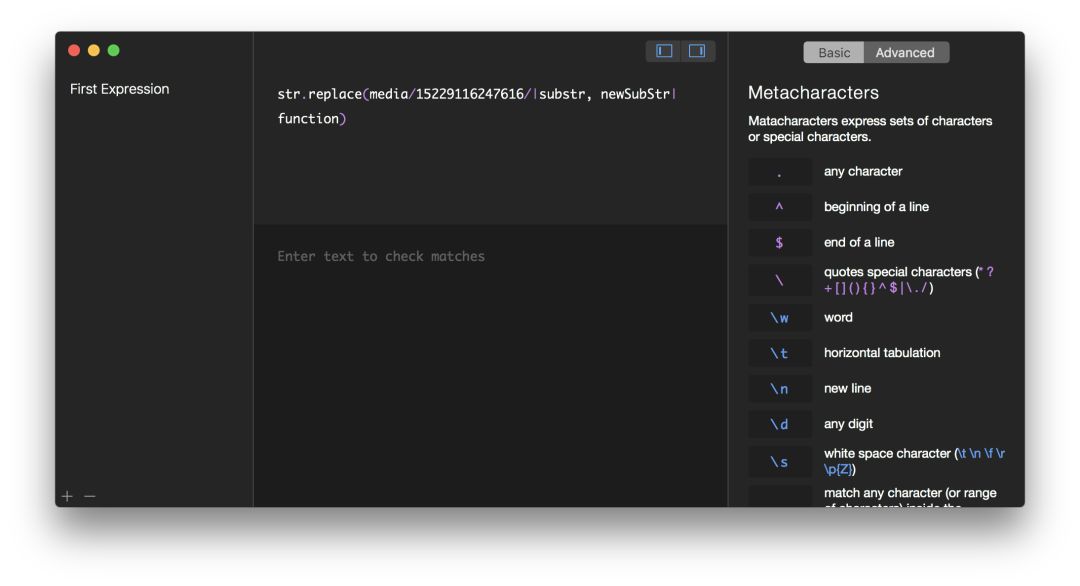1080x586 pixels.
Task: Add a new expression with plus icon
Action: coord(67,496)
